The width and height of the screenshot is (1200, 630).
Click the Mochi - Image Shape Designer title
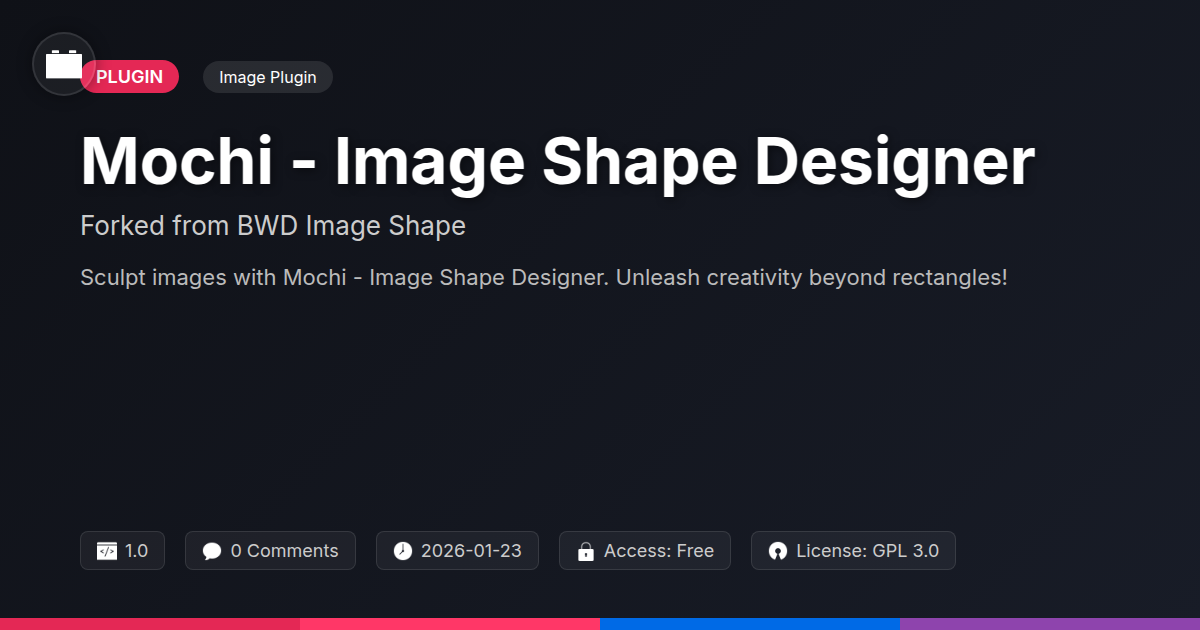[557, 161]
